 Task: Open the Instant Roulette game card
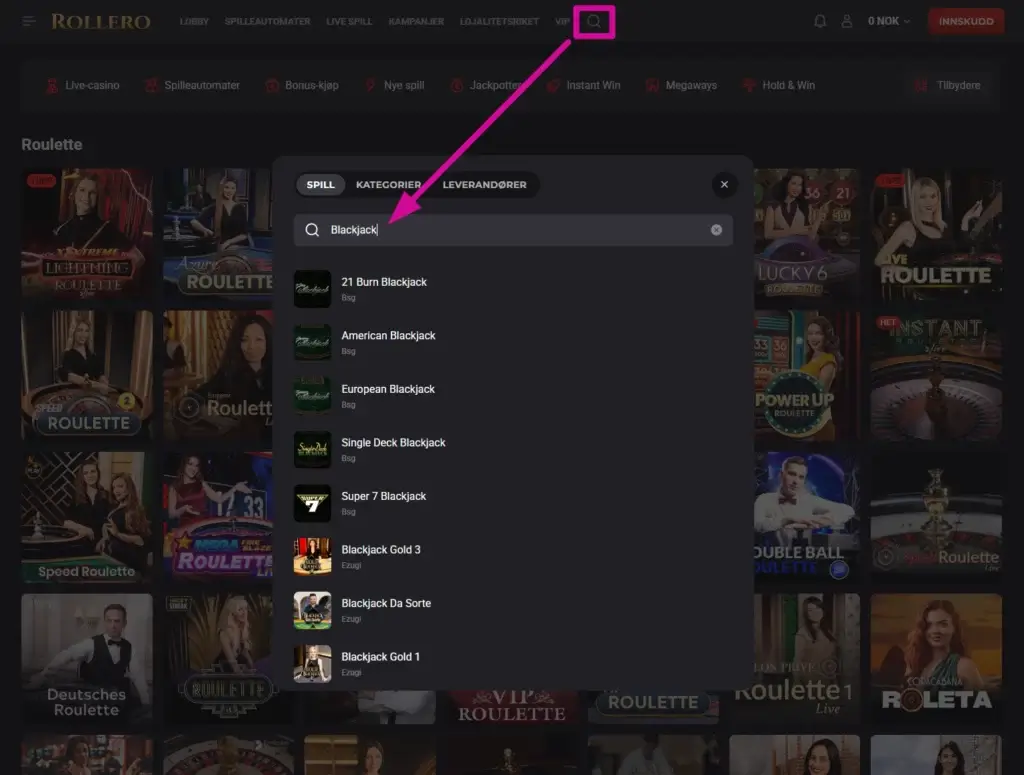pyautogui.click(x=936, y=375)
